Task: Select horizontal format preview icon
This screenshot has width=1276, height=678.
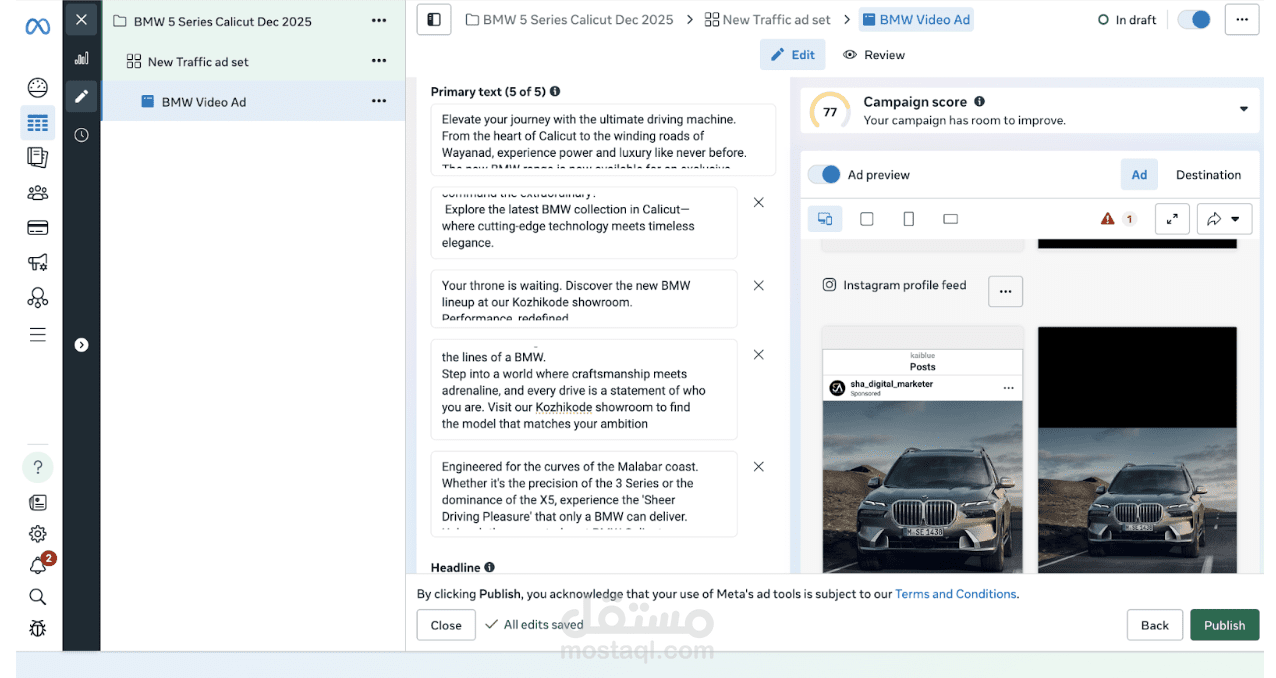Action: point(951,218)
